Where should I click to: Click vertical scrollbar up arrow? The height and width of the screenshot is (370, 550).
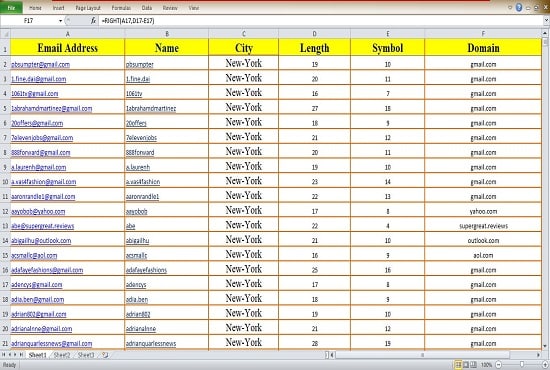coord(545,33)
